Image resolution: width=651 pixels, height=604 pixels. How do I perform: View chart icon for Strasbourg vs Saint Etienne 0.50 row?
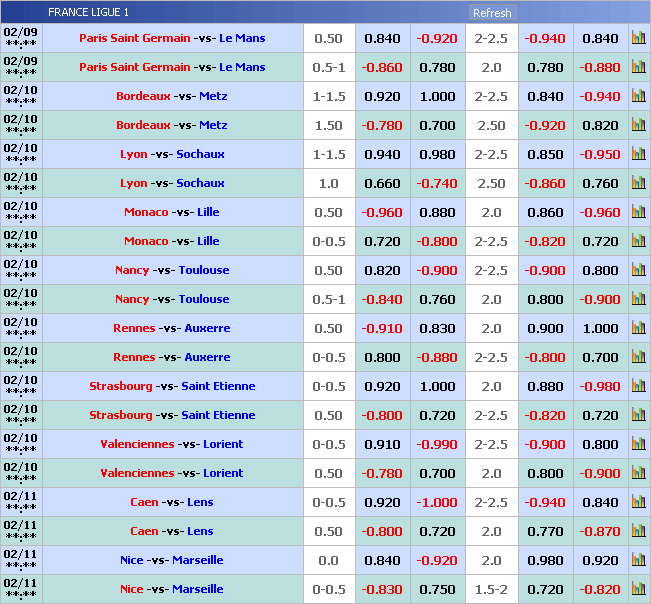[x=638, y=415]
